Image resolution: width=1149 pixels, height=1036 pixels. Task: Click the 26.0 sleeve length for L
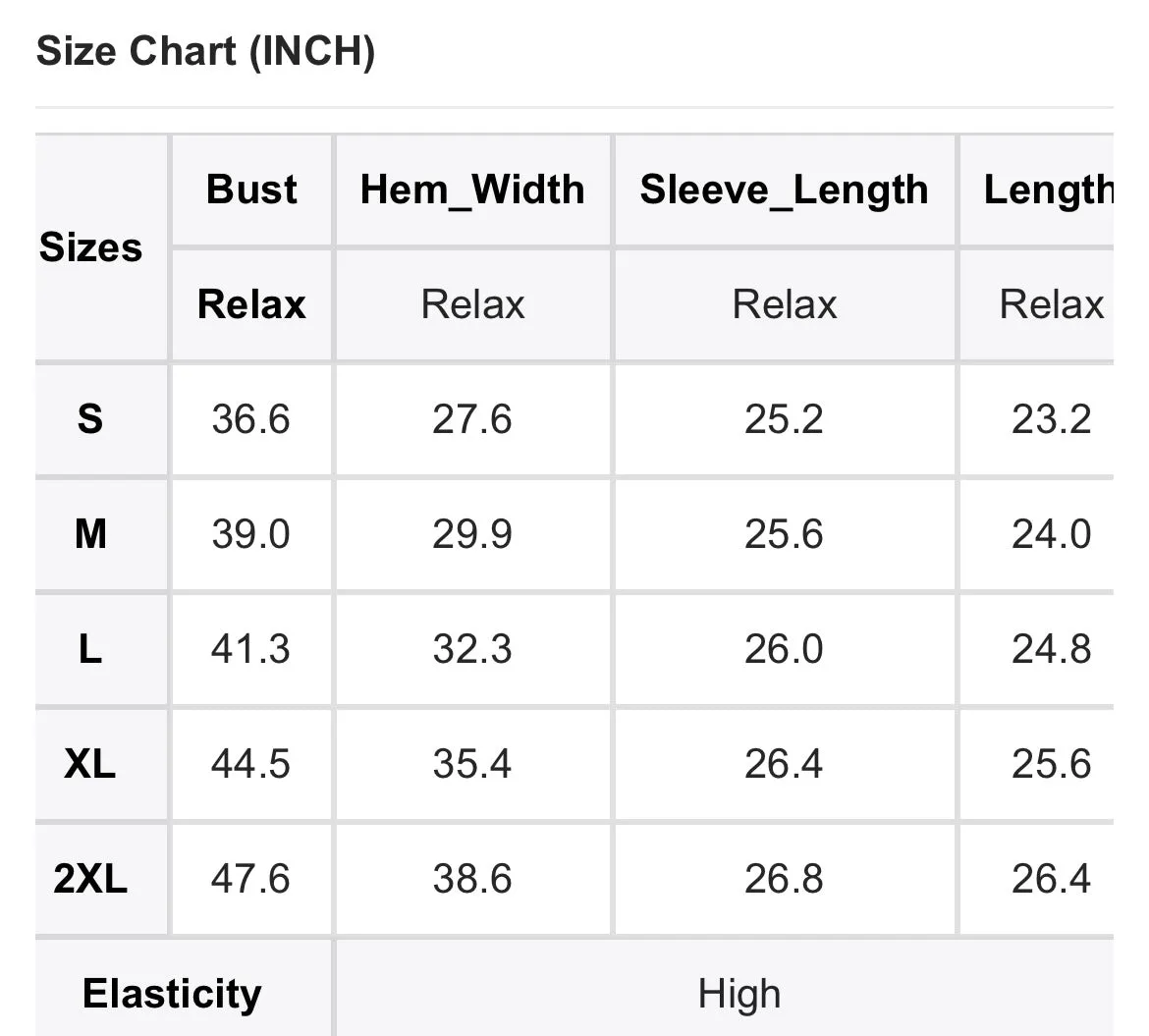tap(784, 649)
